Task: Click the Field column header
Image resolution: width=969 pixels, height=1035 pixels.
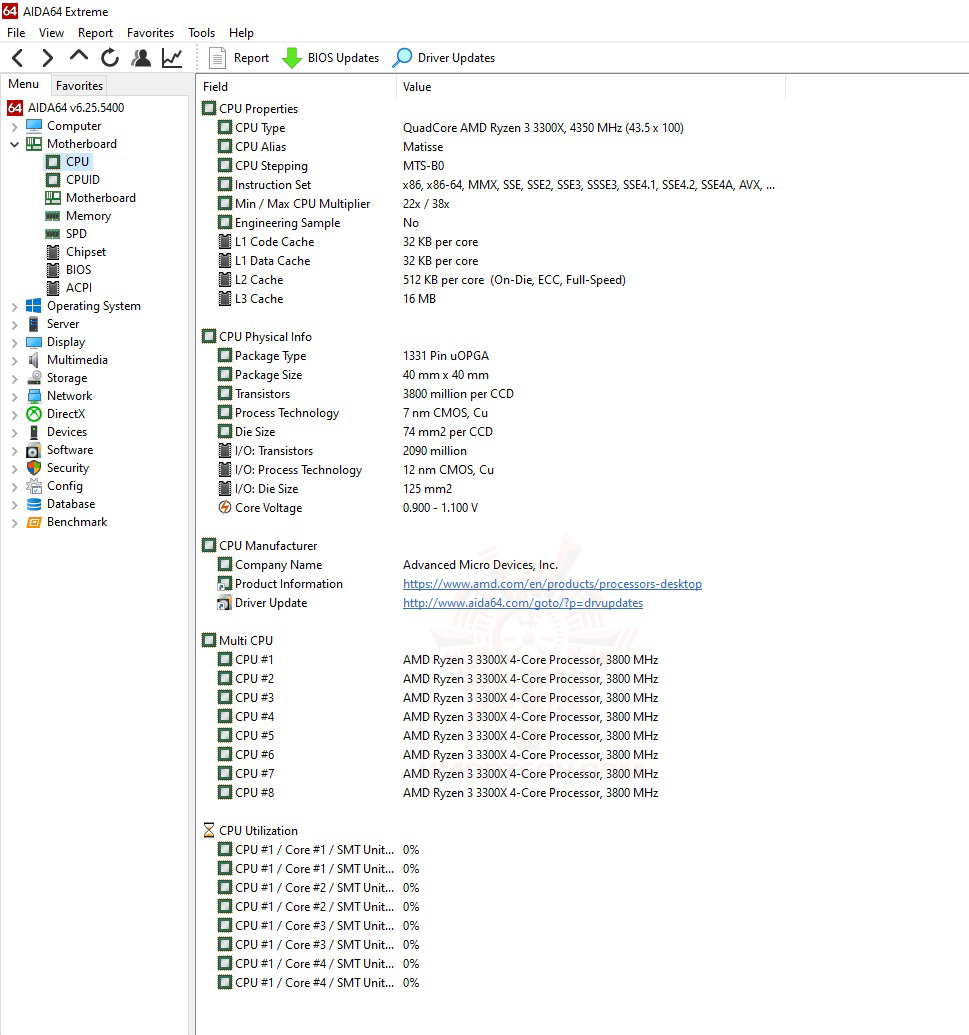Action: [x=296, y=86]
